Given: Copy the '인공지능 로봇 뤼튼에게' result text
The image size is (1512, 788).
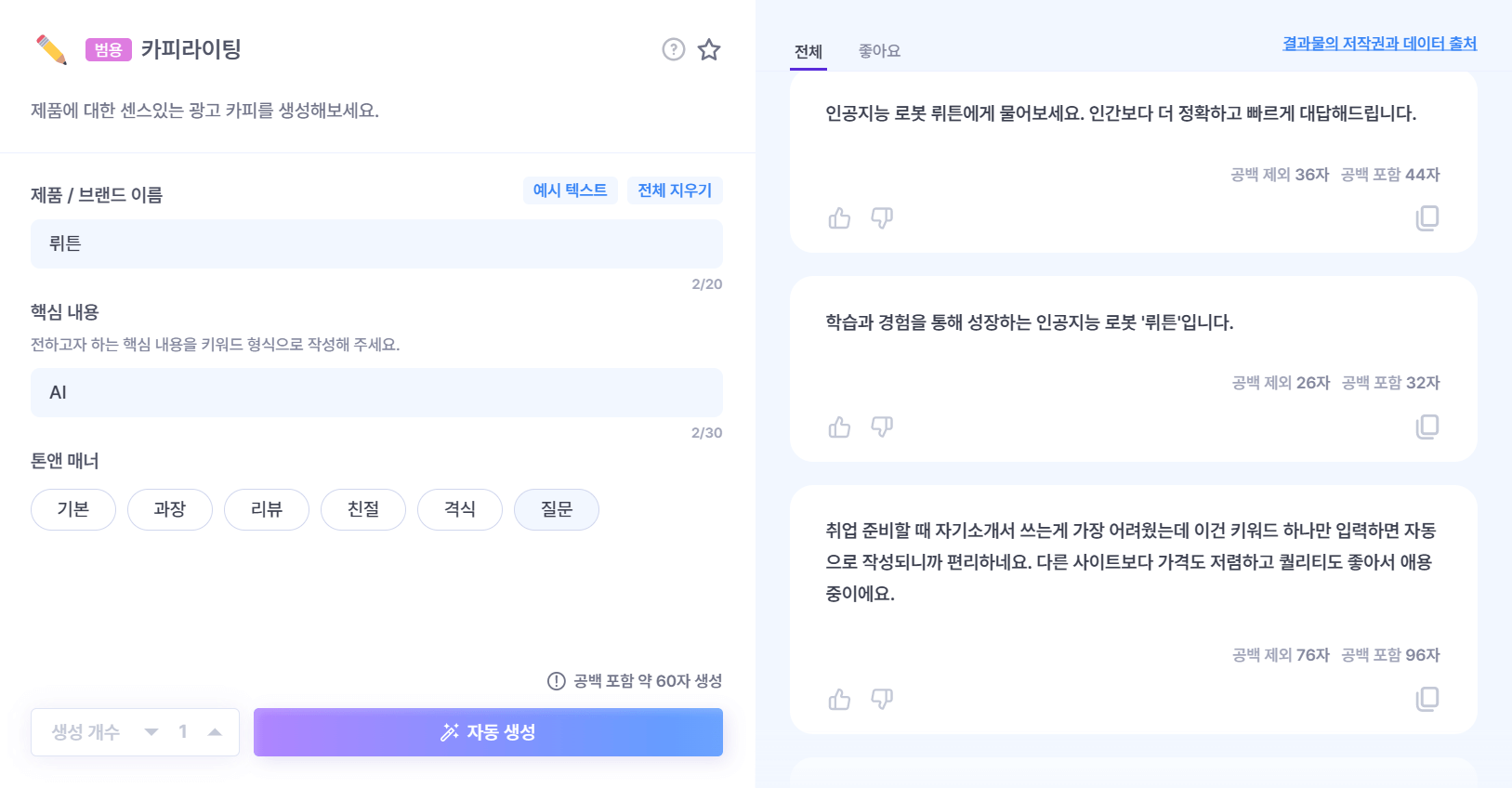Looking at the screenshot, I should click(x=1427, y=218).
